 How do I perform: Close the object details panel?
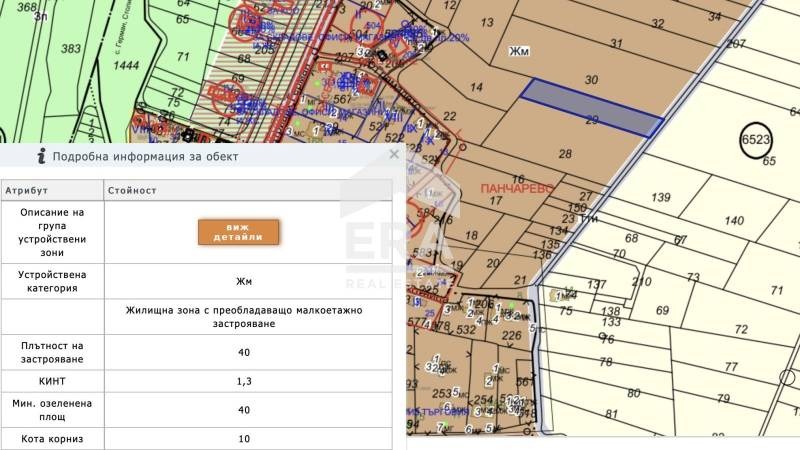tap(394, 155)
